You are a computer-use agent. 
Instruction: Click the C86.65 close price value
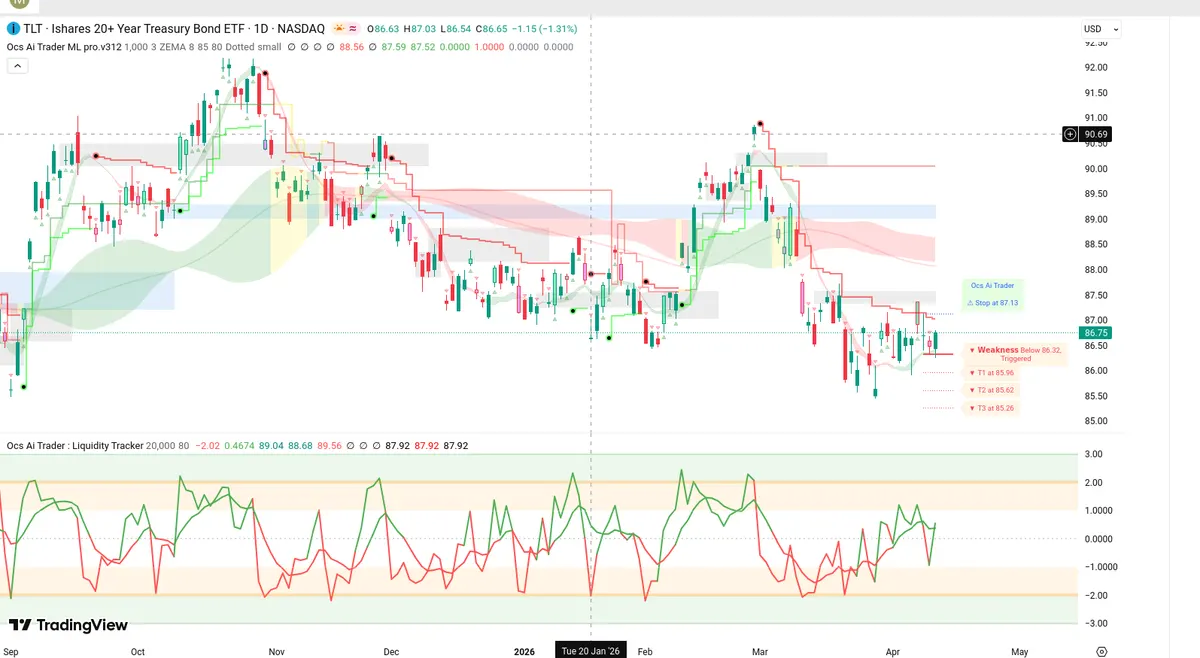coord(491,29)
